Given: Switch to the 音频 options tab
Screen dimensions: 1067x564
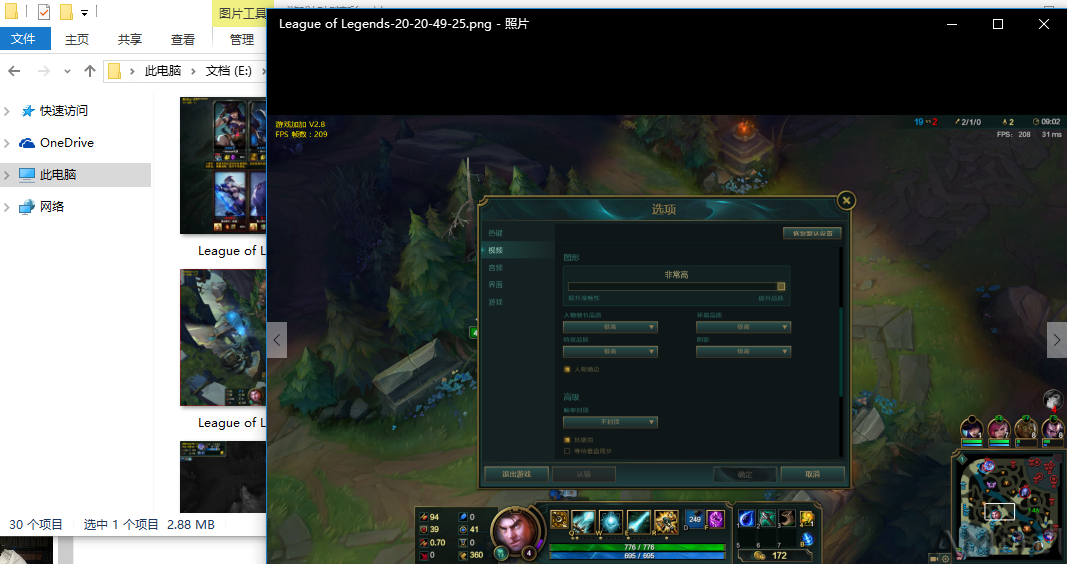Looking at the screenshot, I should tap(495, 268).
